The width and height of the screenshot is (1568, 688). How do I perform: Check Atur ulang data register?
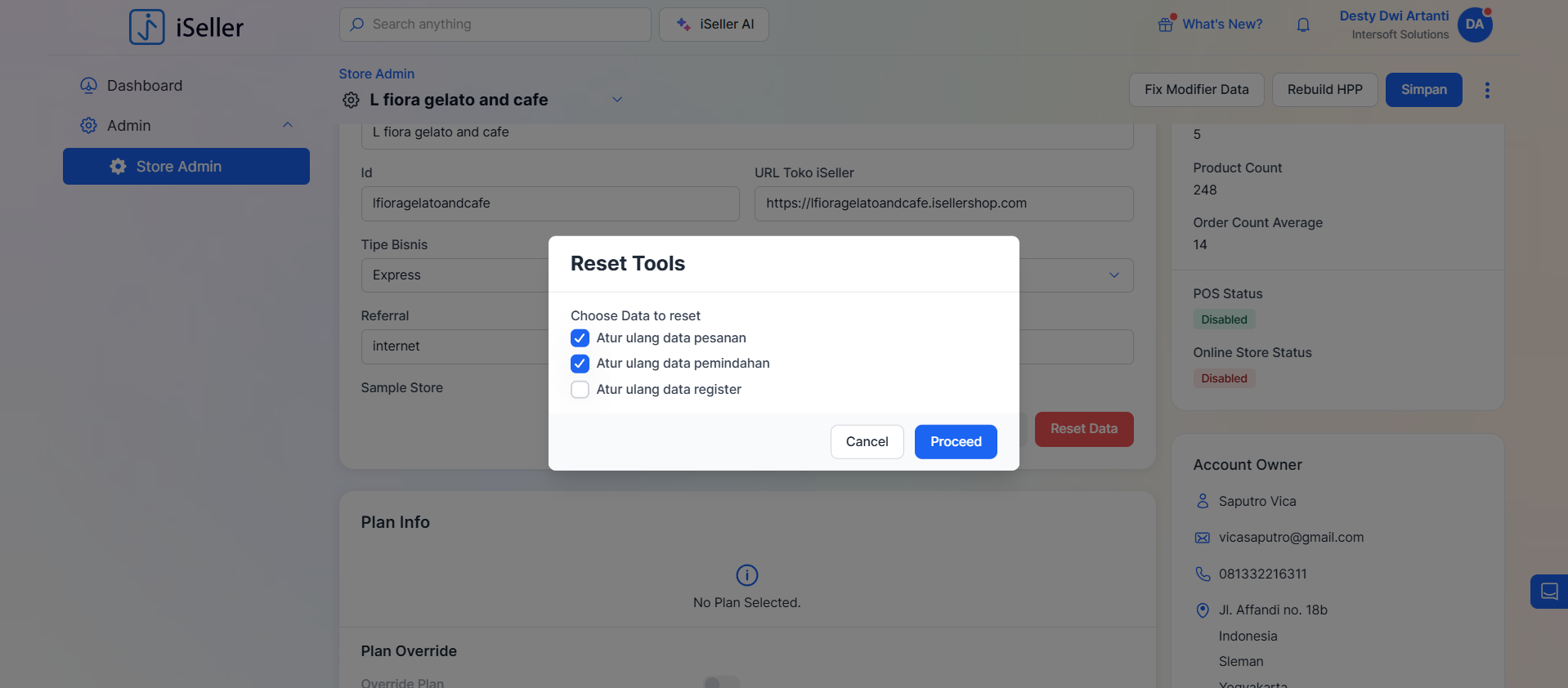tap(580, 390)
